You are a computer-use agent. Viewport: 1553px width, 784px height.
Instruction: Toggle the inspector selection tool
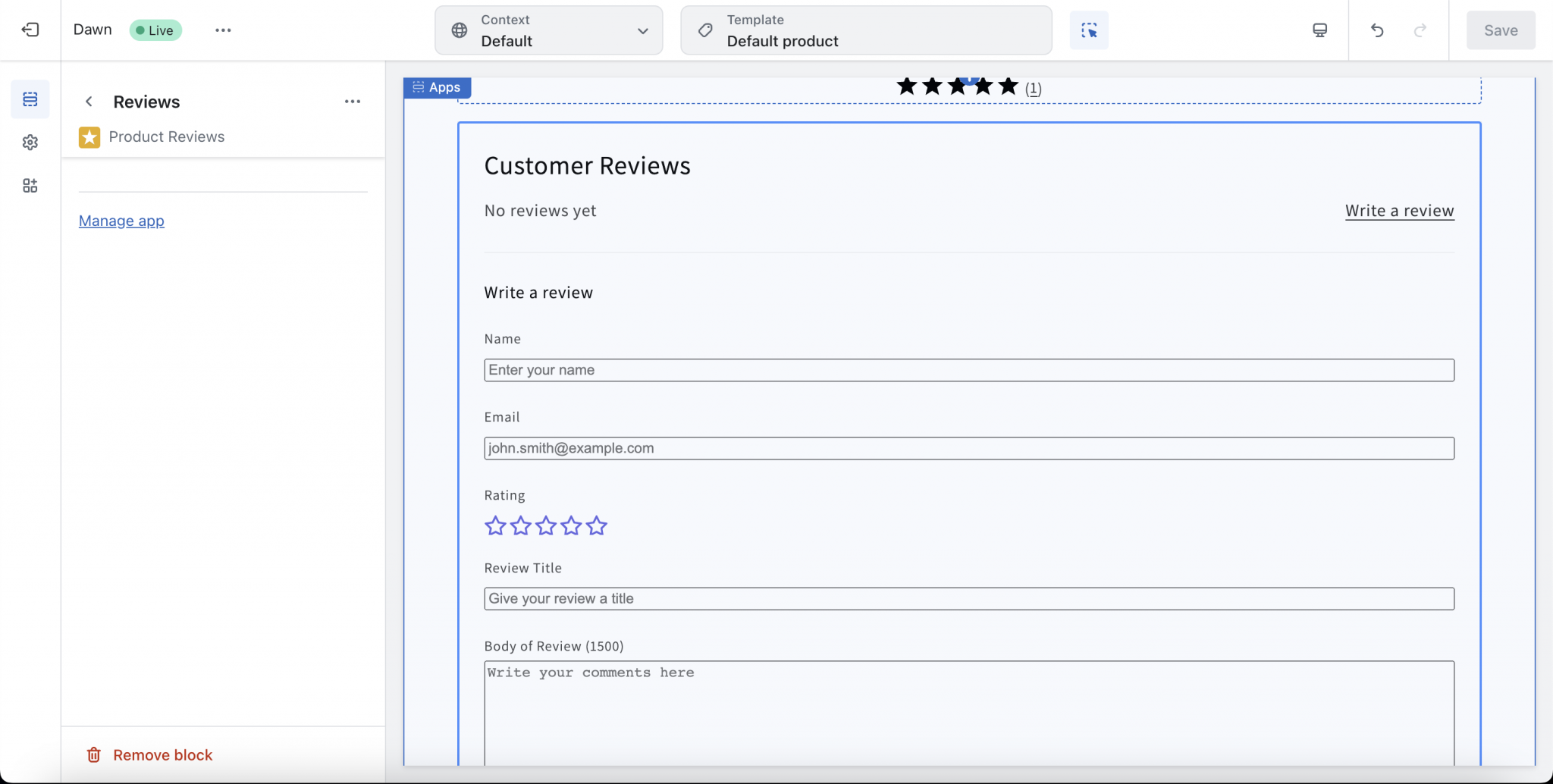pyautogui.click(x=1089, y=30)
